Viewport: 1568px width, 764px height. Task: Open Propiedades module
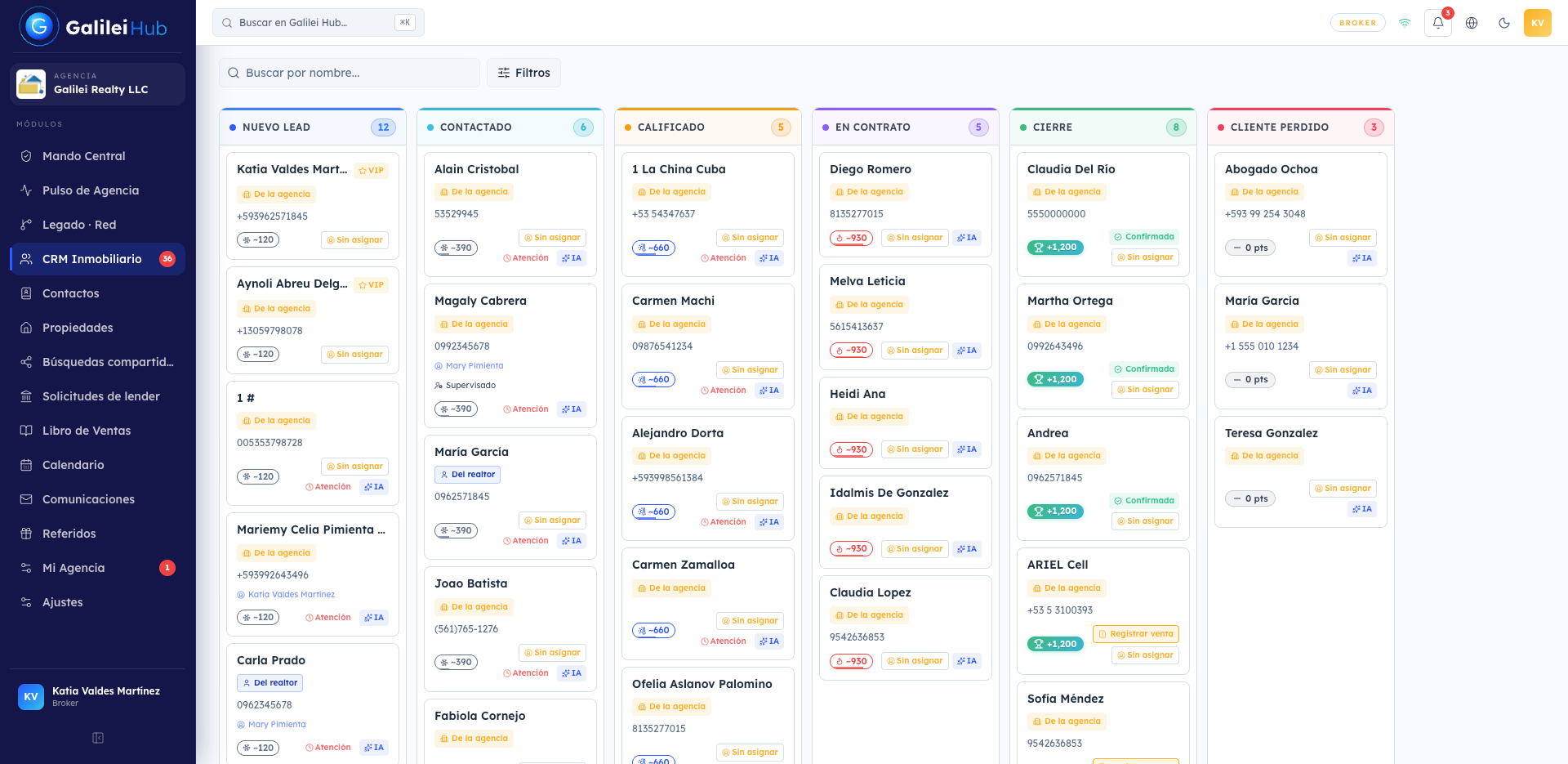(x=97, y=328)
